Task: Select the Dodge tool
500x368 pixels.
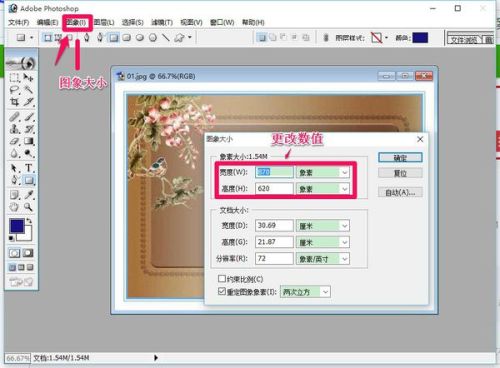Action: pos(29,154)
